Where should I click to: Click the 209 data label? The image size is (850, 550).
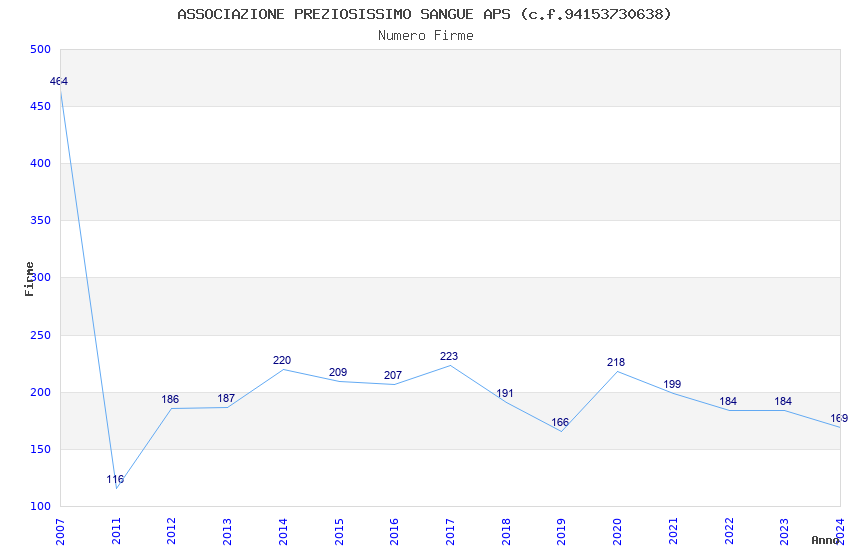338,372
